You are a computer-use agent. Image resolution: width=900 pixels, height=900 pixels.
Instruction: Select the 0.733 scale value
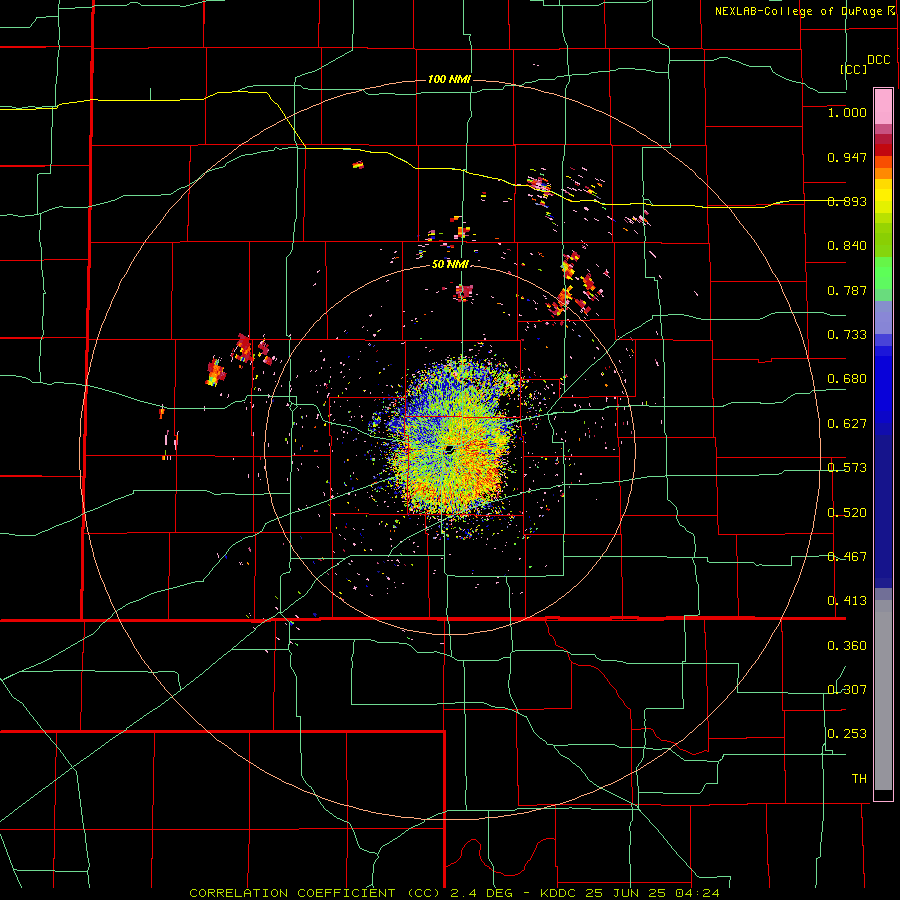[847, 335]
